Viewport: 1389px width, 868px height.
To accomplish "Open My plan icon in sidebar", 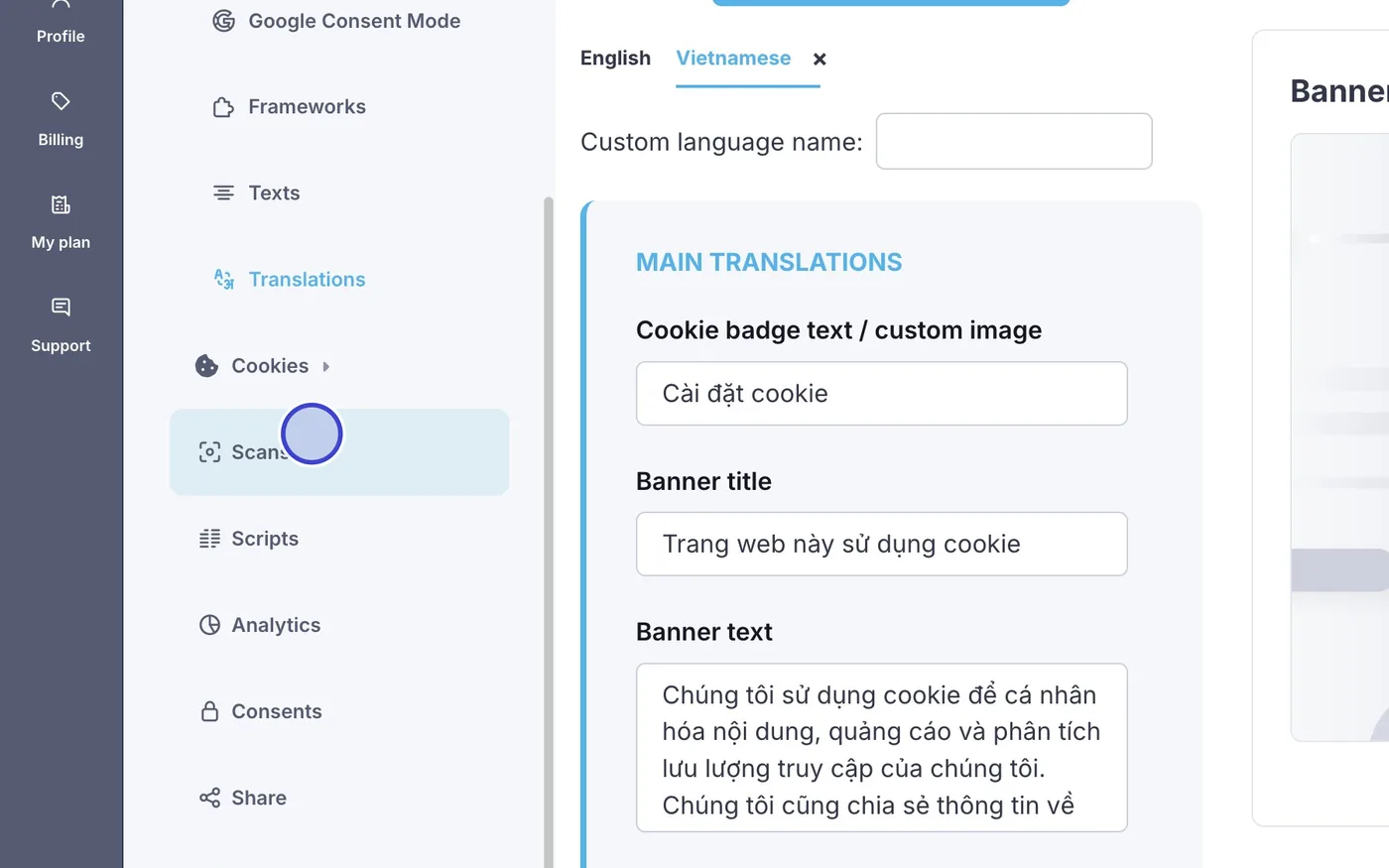I will click(x=61, y=204).
